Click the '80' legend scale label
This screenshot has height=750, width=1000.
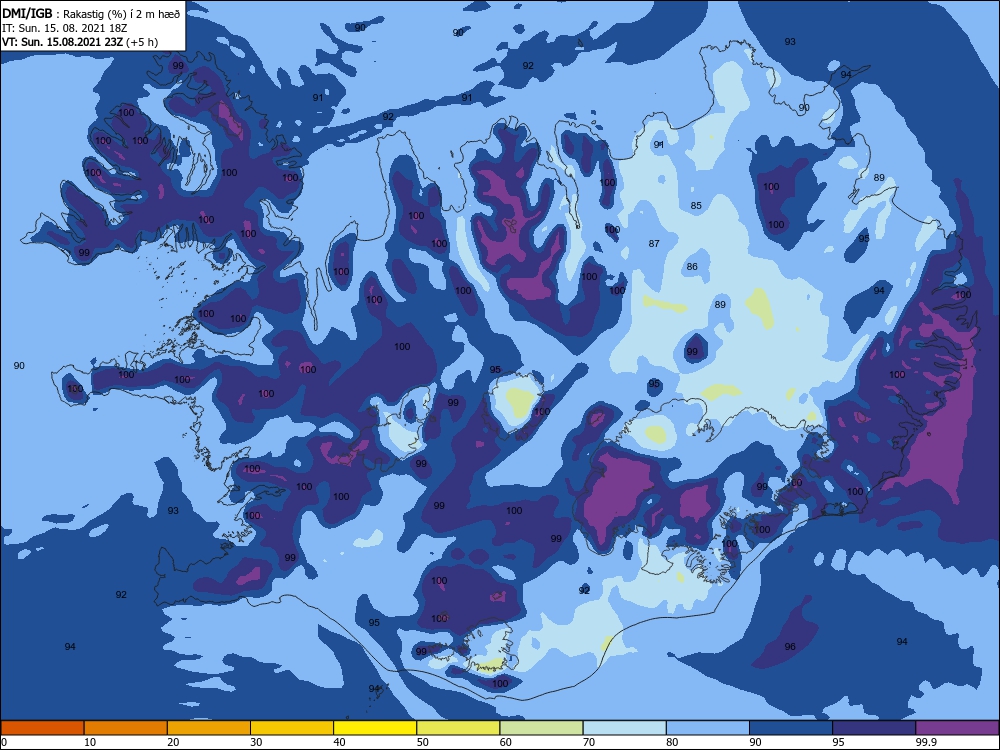tap(672, 742)
